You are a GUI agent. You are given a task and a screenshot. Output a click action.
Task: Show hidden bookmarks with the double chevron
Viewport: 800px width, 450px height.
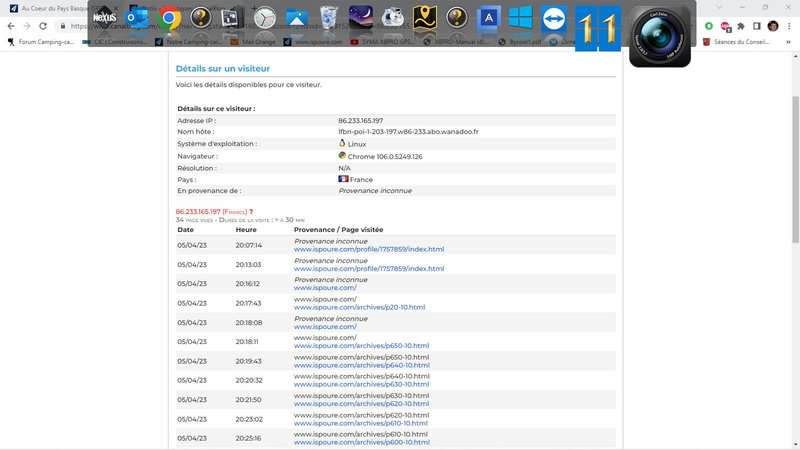tap(788, 42)
